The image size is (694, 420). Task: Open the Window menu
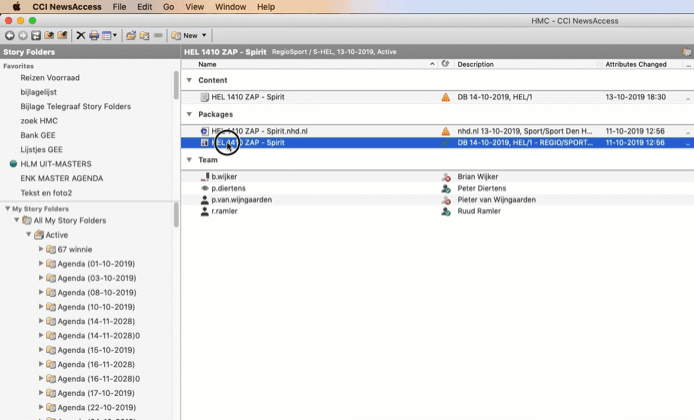[x=230, y=7]
